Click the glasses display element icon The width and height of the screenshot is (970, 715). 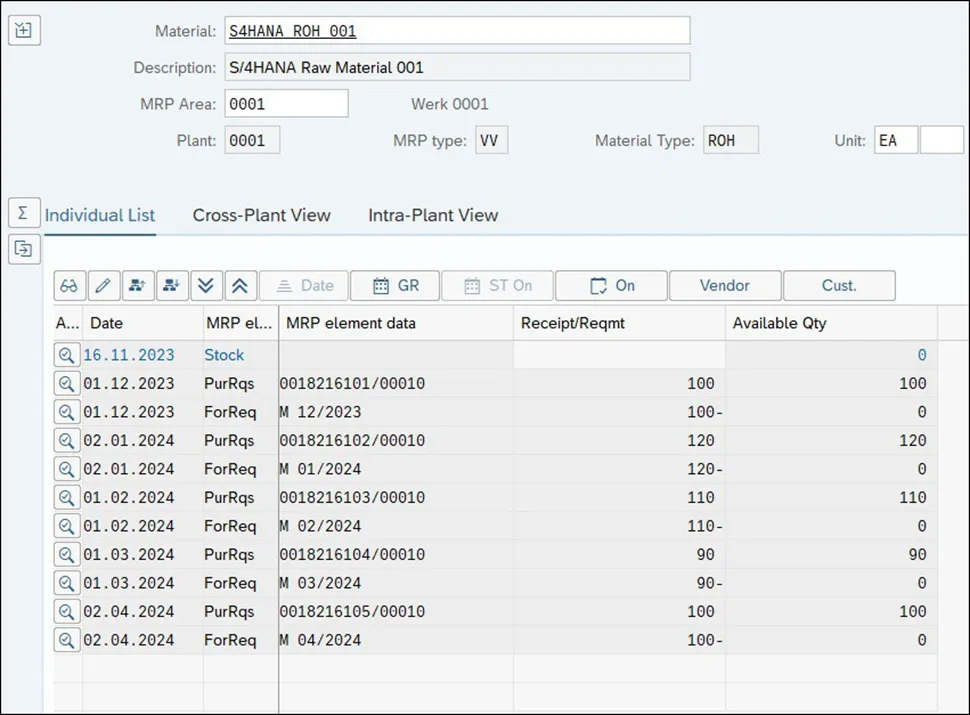(x=69, y=286)
